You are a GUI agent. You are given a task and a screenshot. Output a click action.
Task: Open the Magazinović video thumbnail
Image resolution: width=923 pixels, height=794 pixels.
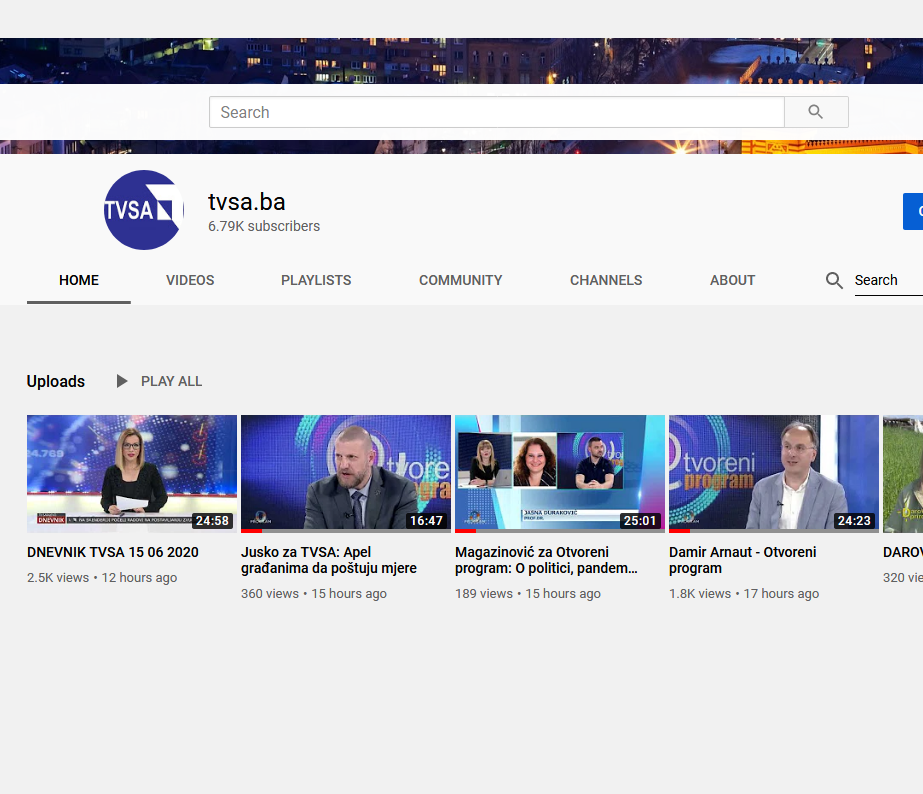coord(560,474)
